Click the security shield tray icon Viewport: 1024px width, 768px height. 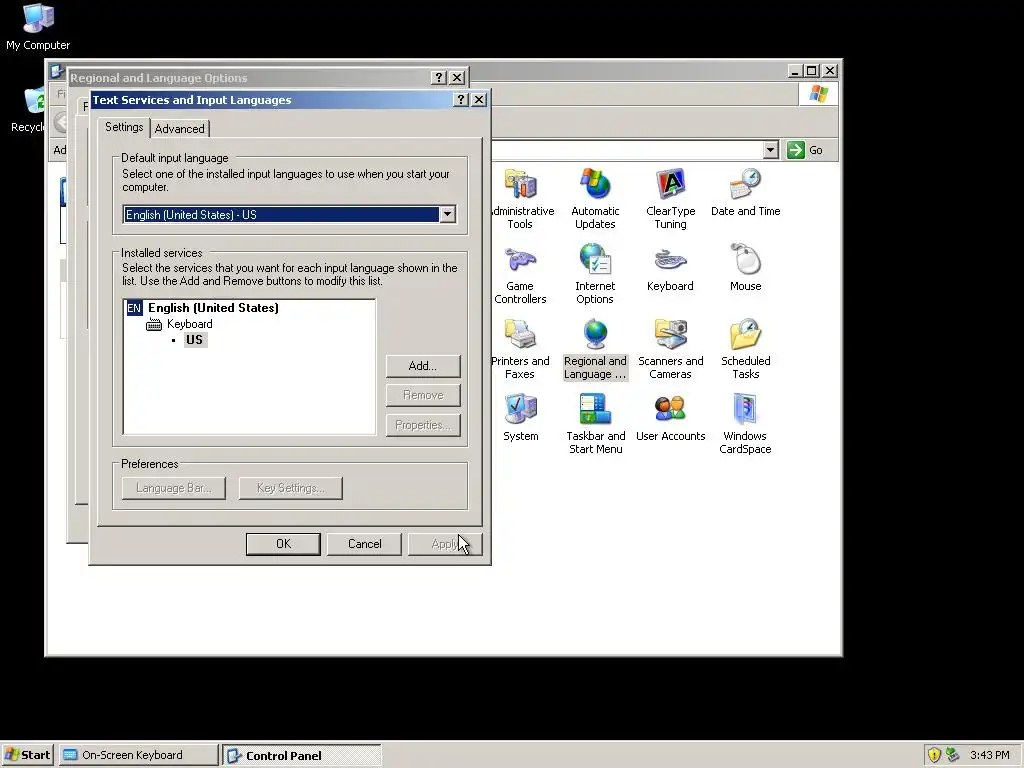[x=934, y=755]
